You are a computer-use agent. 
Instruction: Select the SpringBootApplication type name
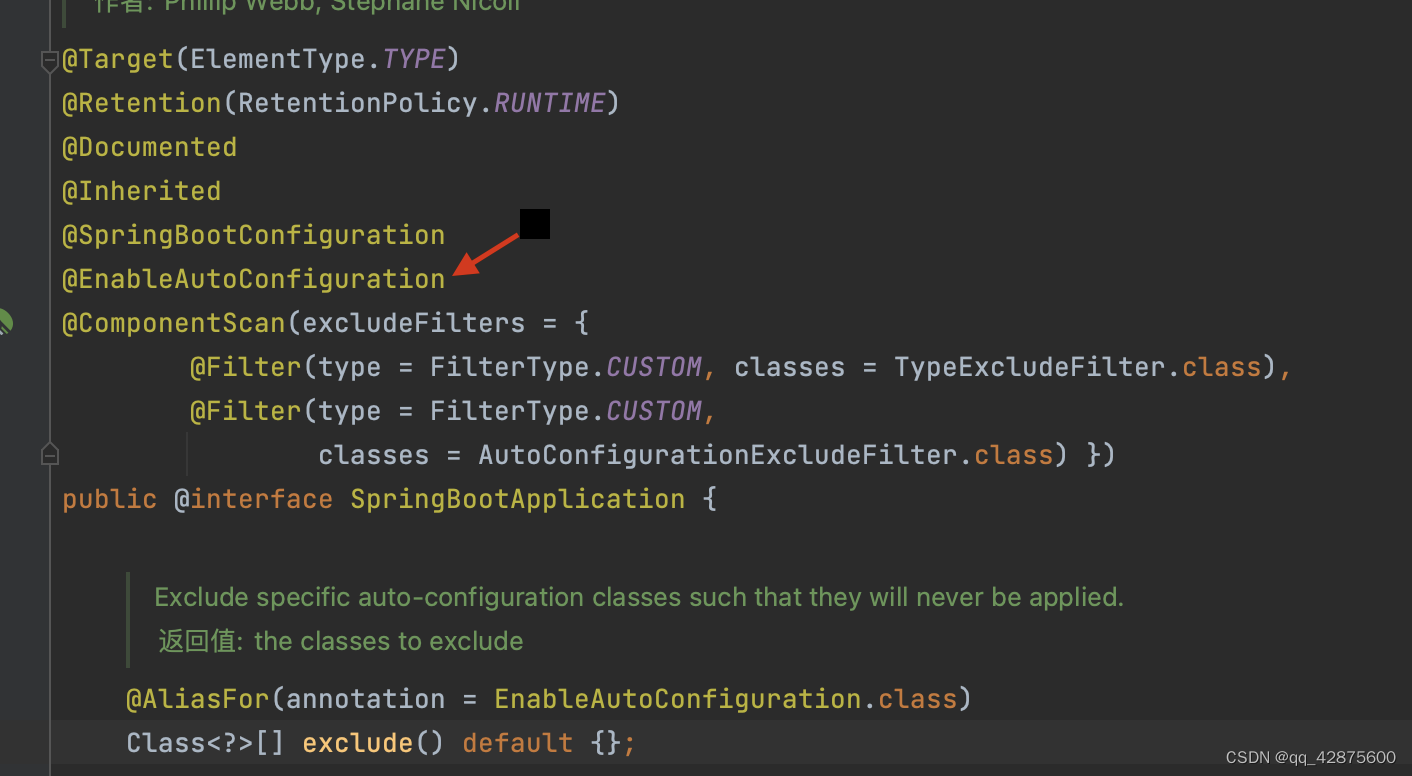click(518, 499)
